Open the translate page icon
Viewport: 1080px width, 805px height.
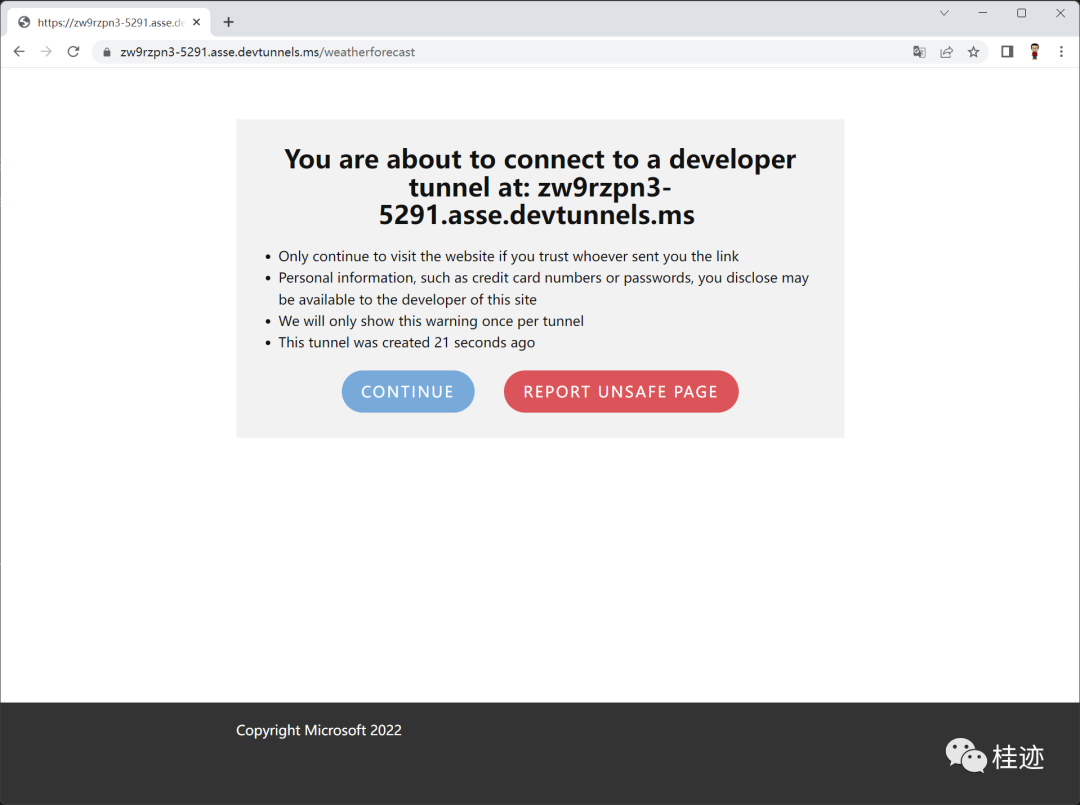point(919,52)
